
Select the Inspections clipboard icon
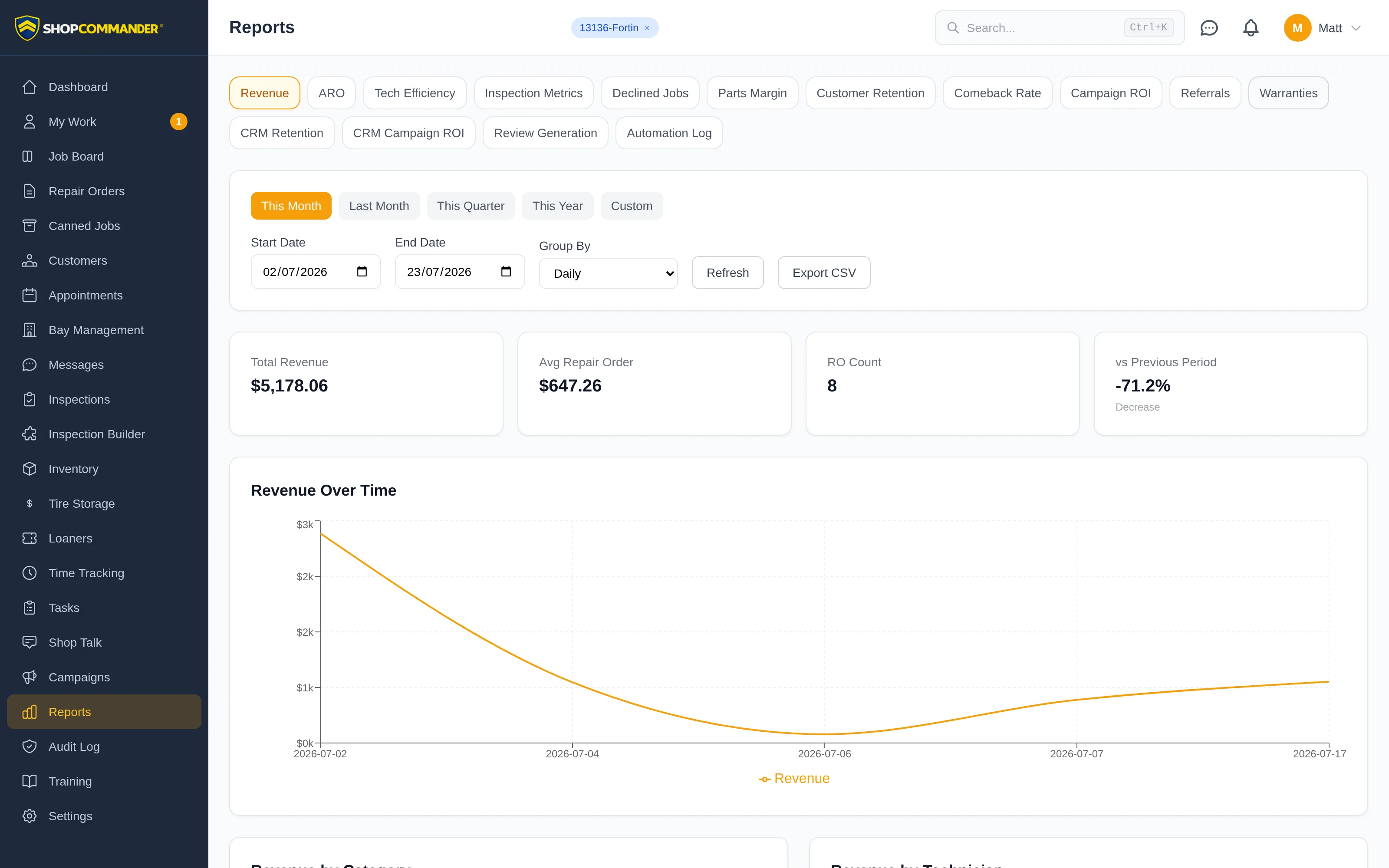click(29, 400)
